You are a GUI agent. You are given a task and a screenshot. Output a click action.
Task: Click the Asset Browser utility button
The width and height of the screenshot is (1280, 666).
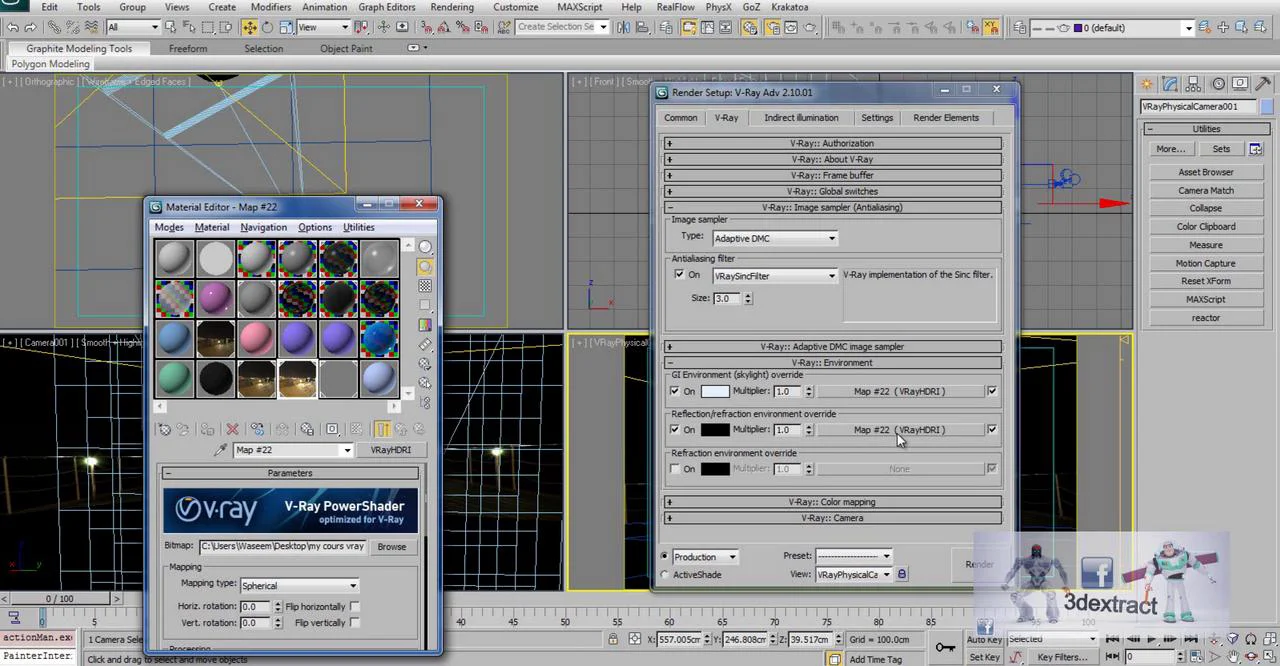point(1206,172)
